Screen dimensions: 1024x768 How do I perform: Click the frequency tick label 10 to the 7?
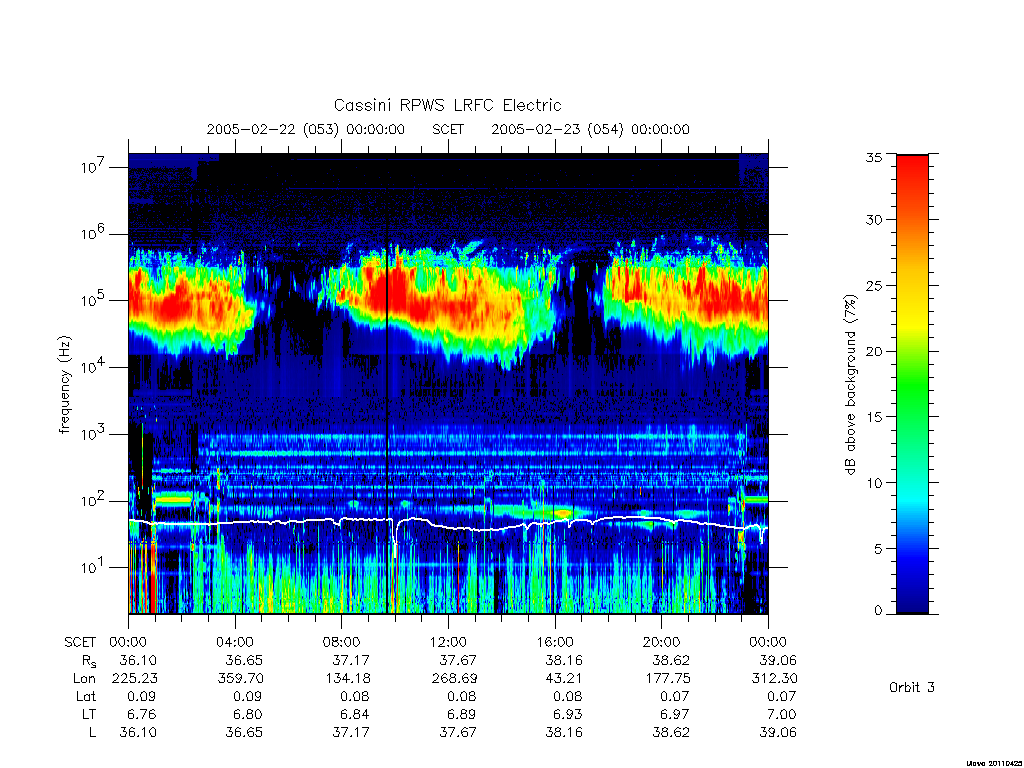coord(93,167)
